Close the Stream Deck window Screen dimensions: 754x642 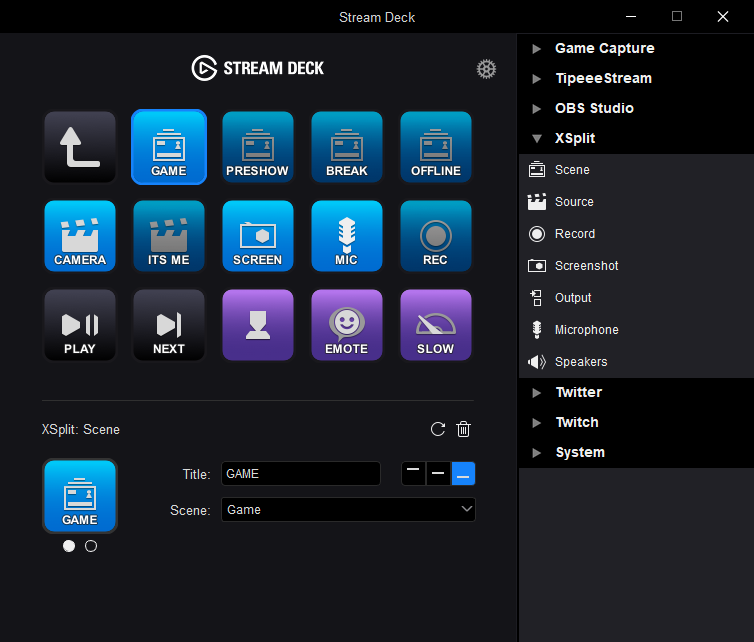pos(723,16)
